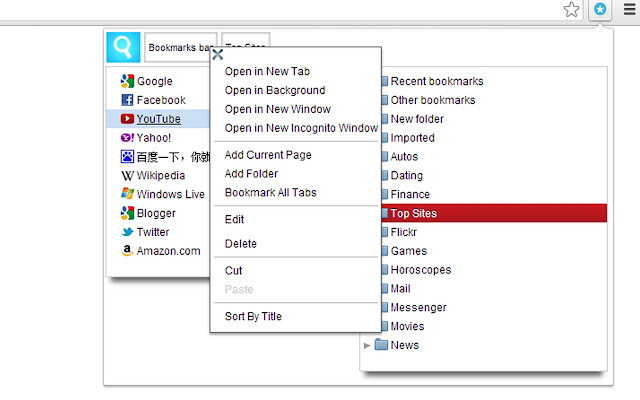Click the Twitter bird favicon
The height and width of the screenshot is (400, 640).
[x=127, y=232]
